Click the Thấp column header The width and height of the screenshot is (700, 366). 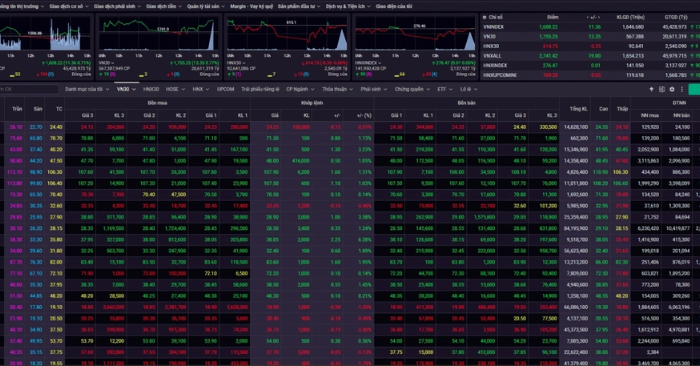click(622, 108)
